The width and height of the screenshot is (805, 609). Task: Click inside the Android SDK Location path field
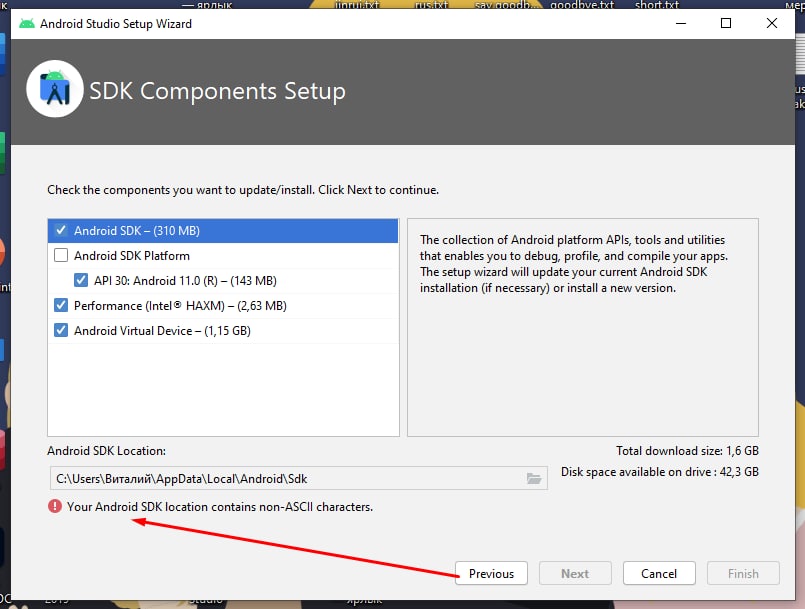tap(298, 479)
